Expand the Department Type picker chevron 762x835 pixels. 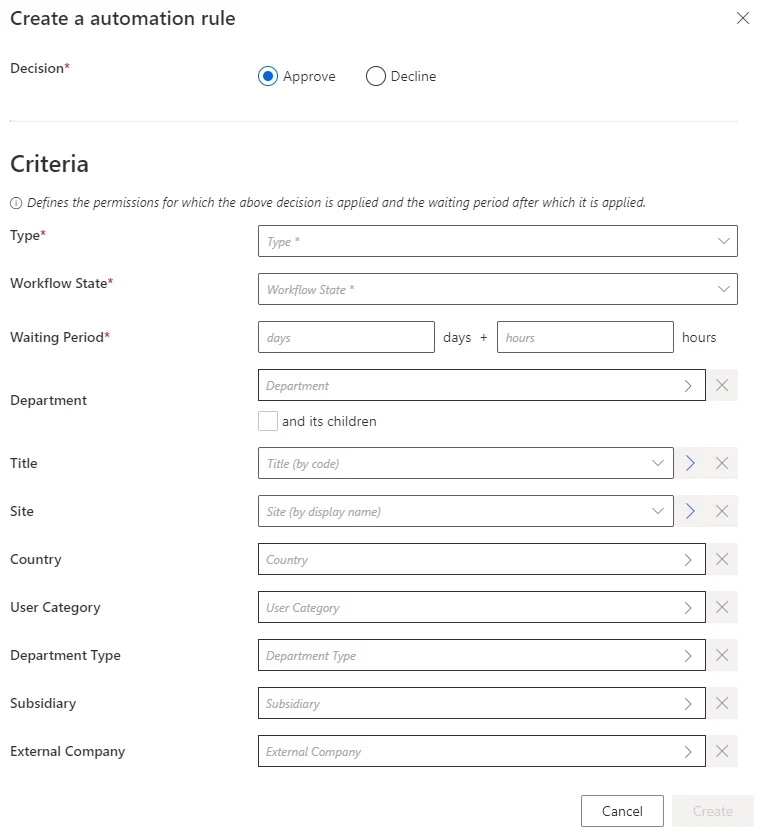(x=688, y=656)
